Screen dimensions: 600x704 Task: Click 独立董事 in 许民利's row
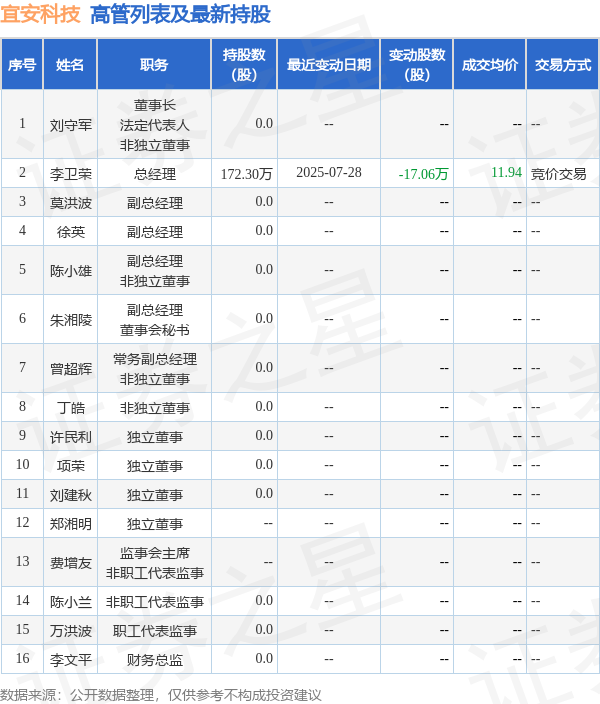154,437
